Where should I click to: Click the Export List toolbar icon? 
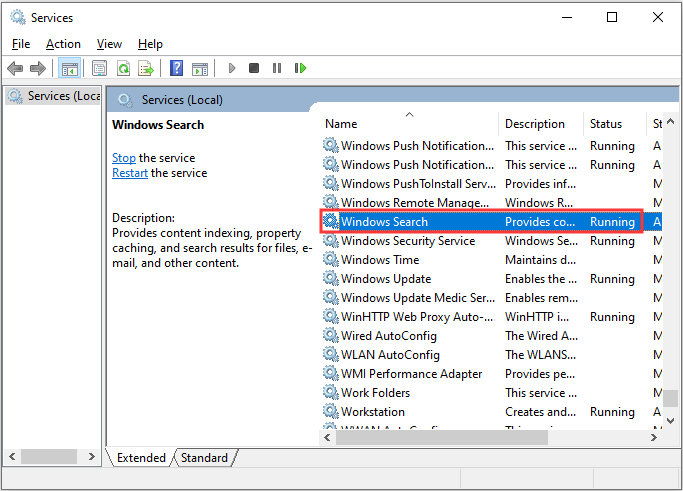pyautogui.click(x=146, y=68)
